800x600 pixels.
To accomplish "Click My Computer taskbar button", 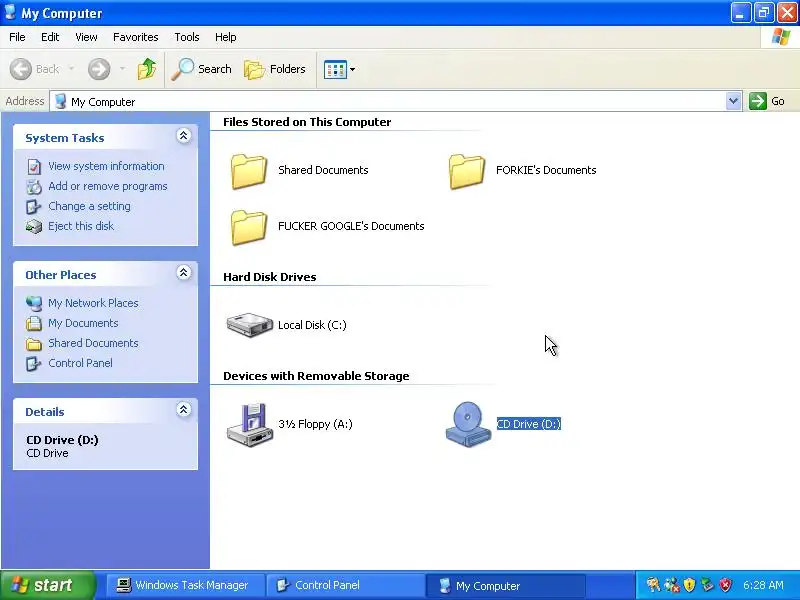I will 505,585.
